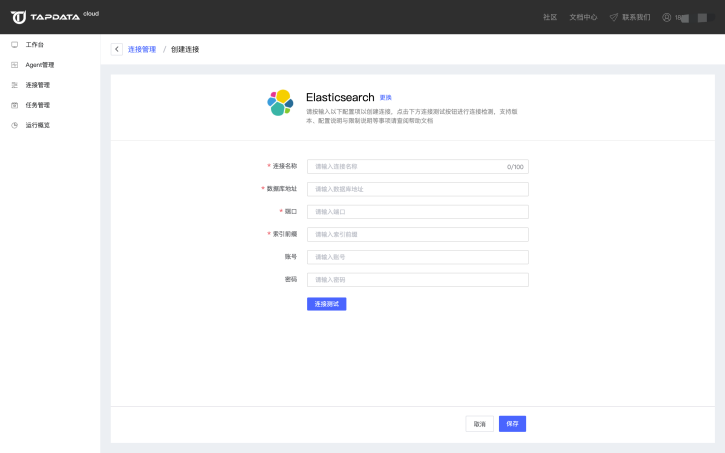Click the back arrow button

pyautogui.click(x=117, y=49)
